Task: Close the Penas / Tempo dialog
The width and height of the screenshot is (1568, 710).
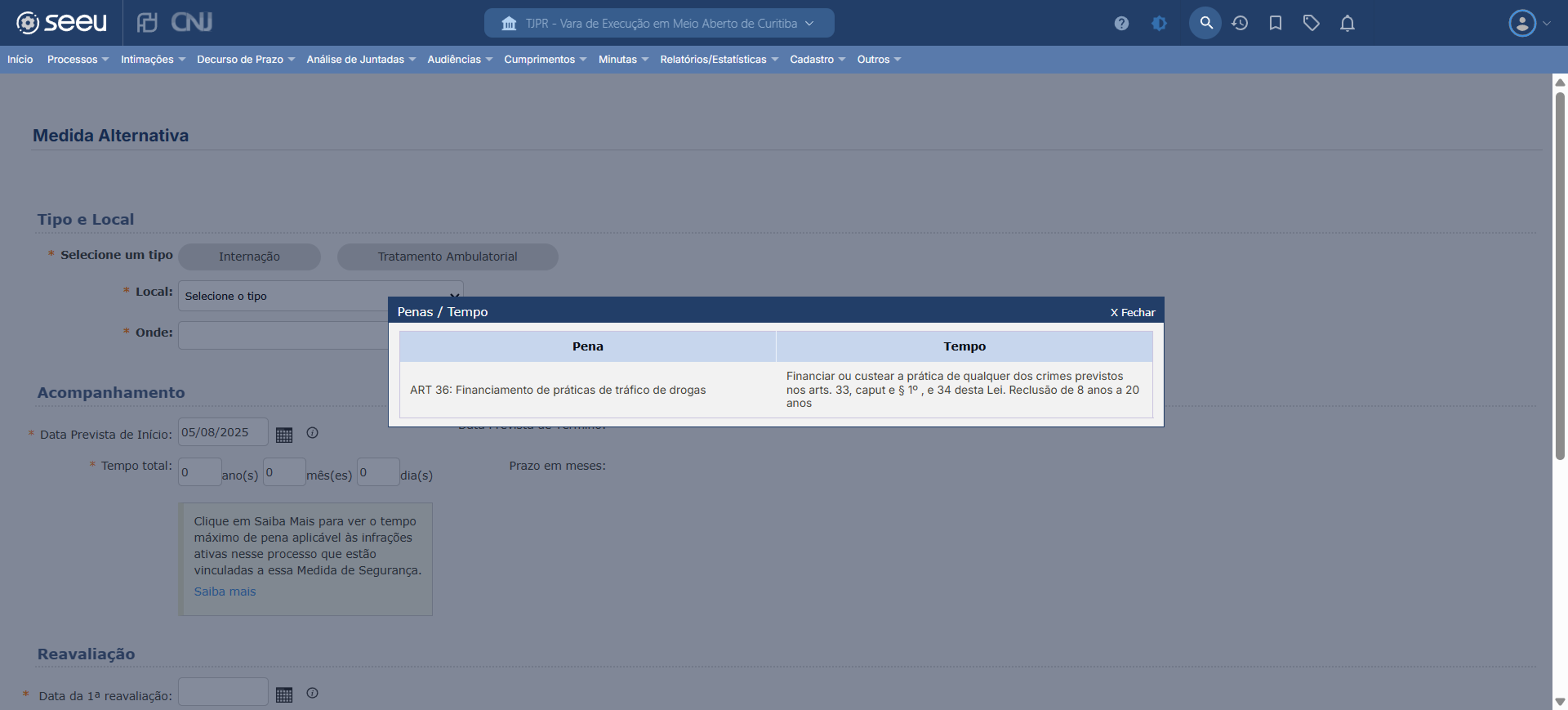Action: (1132, 312)
